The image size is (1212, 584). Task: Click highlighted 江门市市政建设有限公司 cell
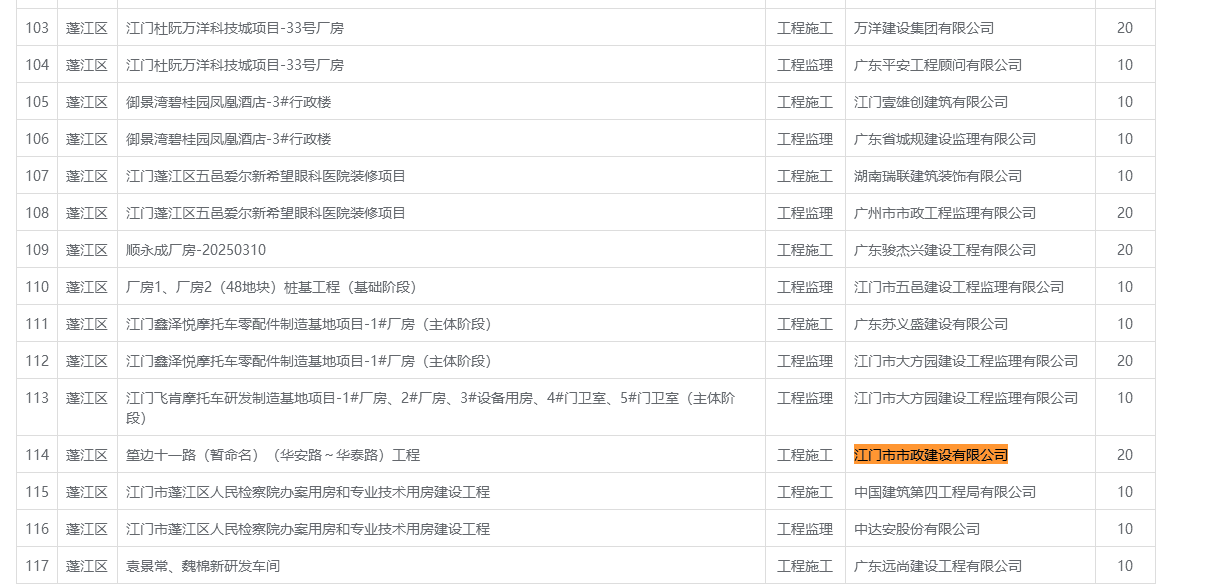pos(931,455)
